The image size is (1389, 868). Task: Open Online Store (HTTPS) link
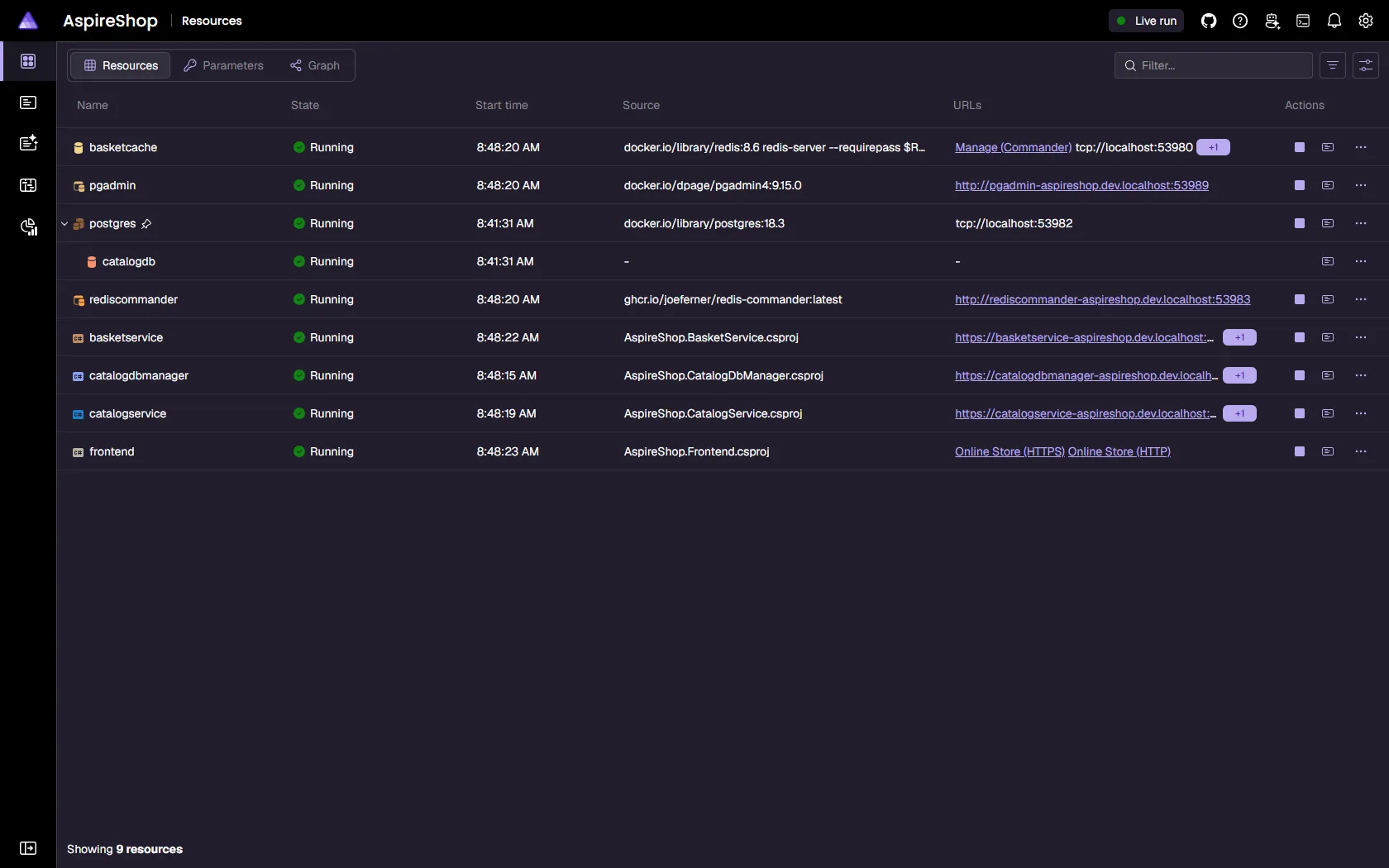pyautogui.click(x=1010, y=451)
